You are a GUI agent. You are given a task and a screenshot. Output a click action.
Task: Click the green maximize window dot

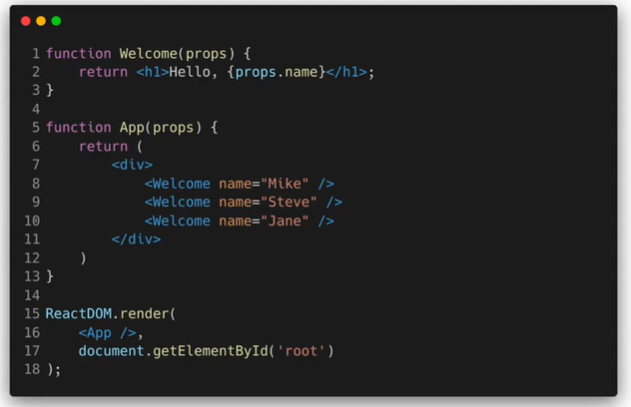coord(56,21)
